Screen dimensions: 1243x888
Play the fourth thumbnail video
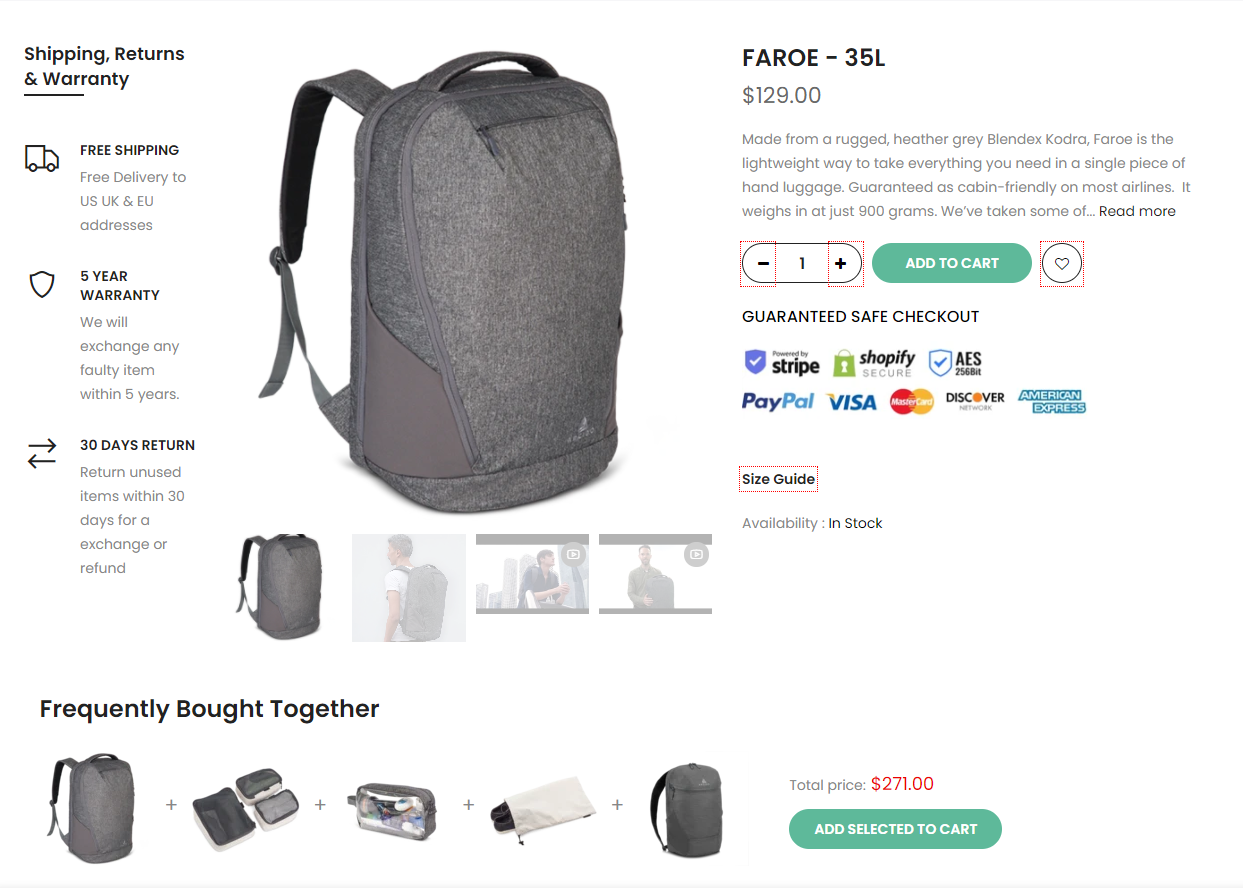(655, 574)
